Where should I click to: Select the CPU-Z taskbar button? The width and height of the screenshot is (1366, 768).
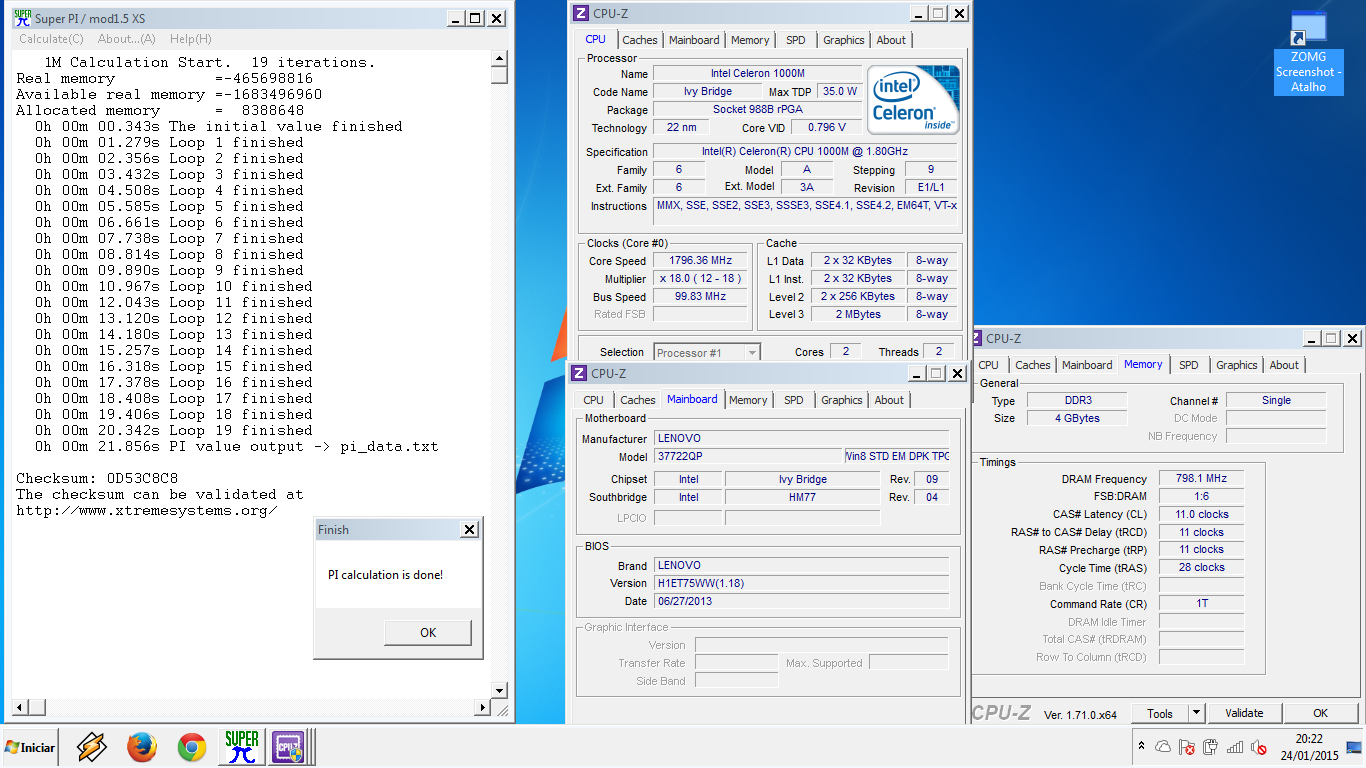289,747
